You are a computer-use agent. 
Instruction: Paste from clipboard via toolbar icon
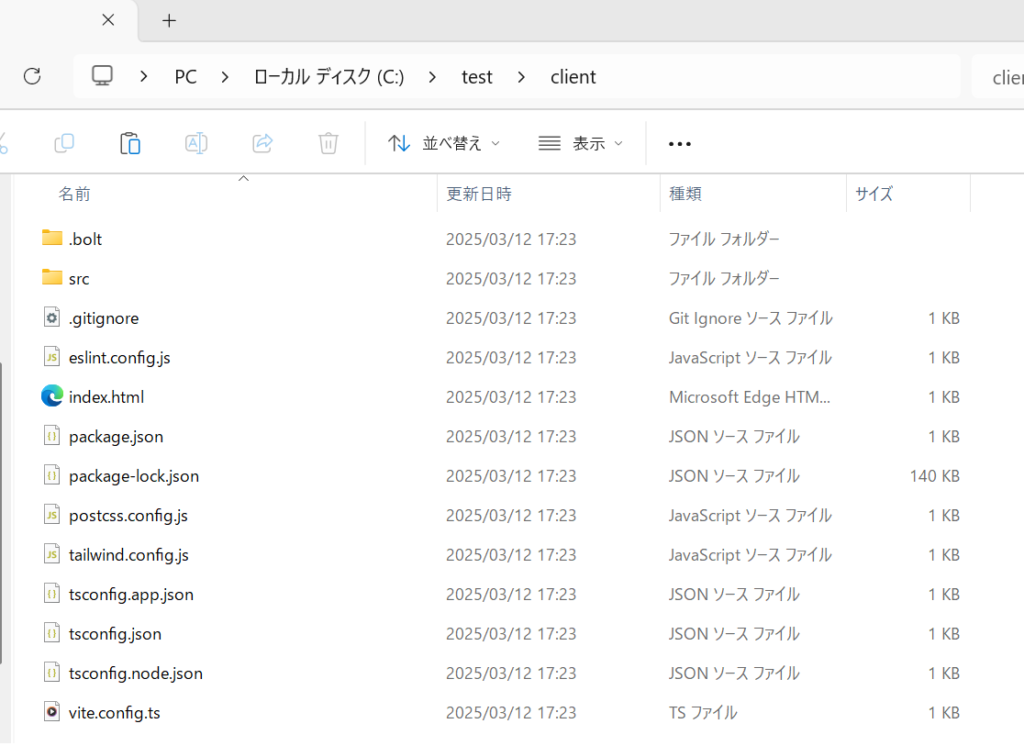pyautogui.click(x=130, y=143)
